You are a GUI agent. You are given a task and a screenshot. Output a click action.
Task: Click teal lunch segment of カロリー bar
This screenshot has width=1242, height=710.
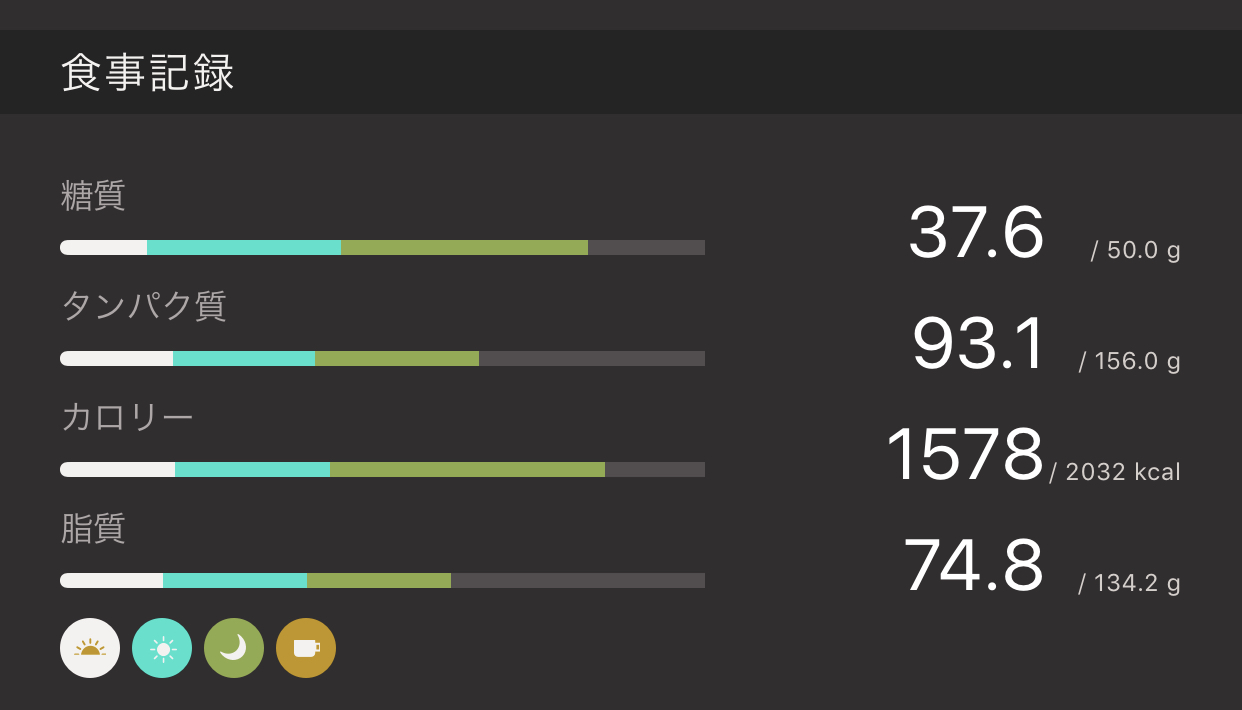coord(252,470)
